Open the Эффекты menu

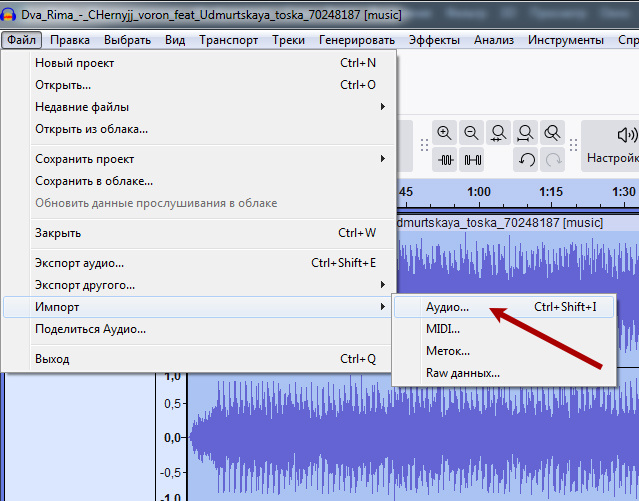(434, 40)
